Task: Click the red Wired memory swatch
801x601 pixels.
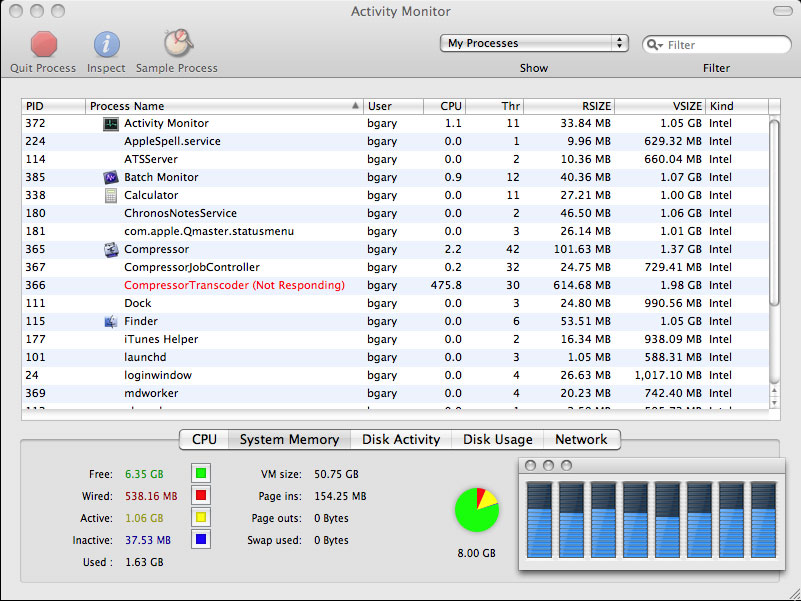Action: [x=201, y=495]
